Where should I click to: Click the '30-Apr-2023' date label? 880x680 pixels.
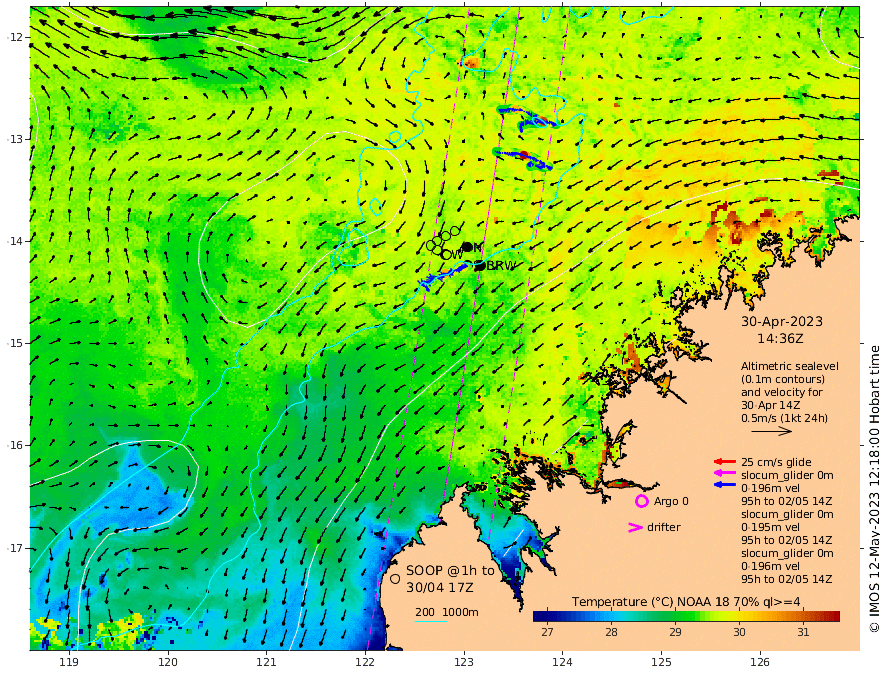[782, 322]
